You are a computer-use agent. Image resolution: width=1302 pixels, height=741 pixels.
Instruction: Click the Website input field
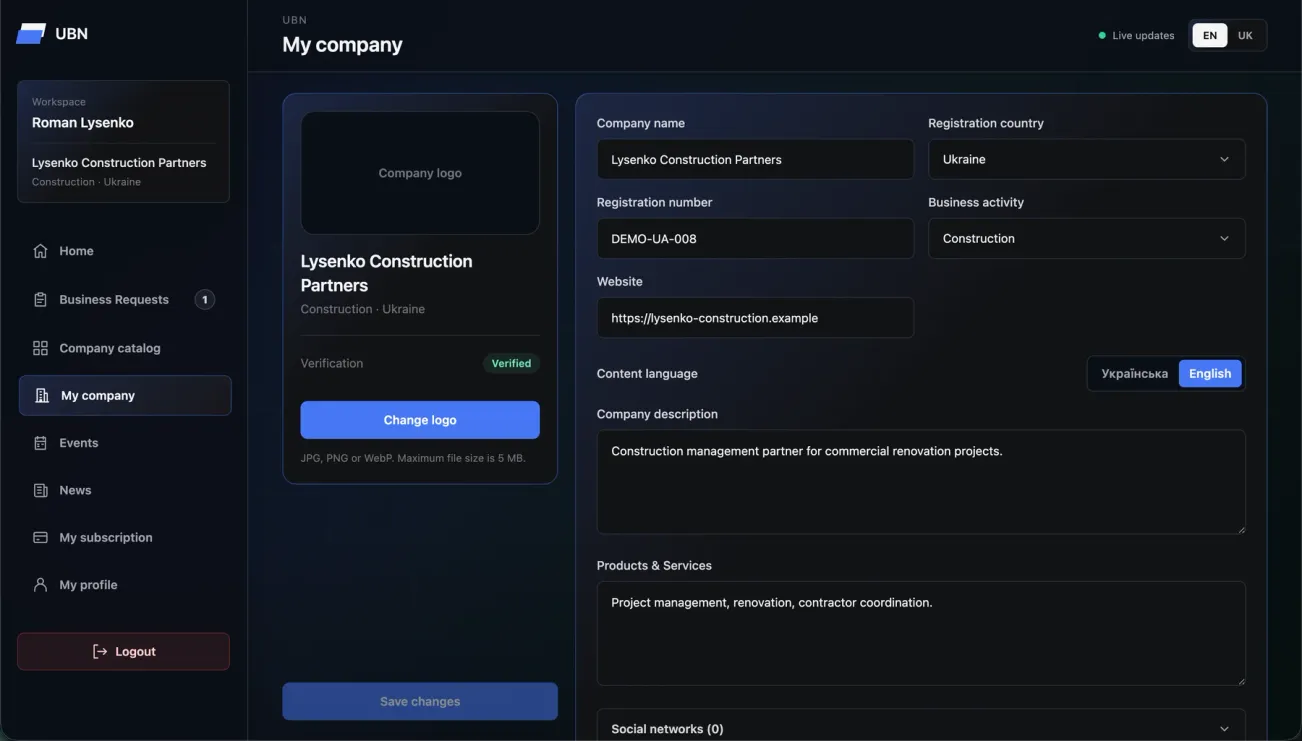pyautogui.click(x=755, y=318)
